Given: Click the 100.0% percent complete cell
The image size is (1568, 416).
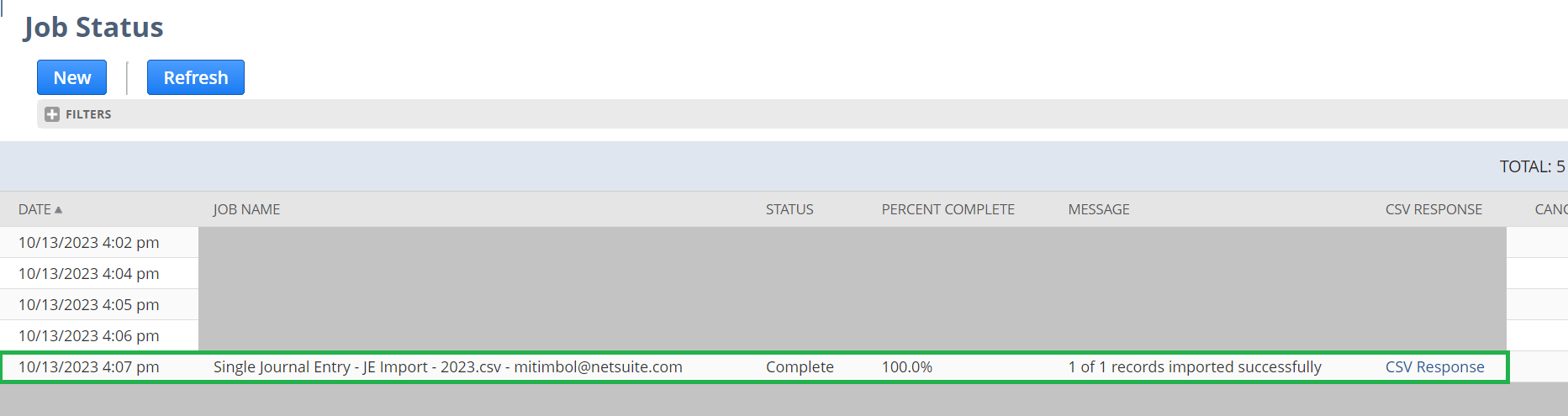Looking at the screenshot, I should tap(906, 367).
